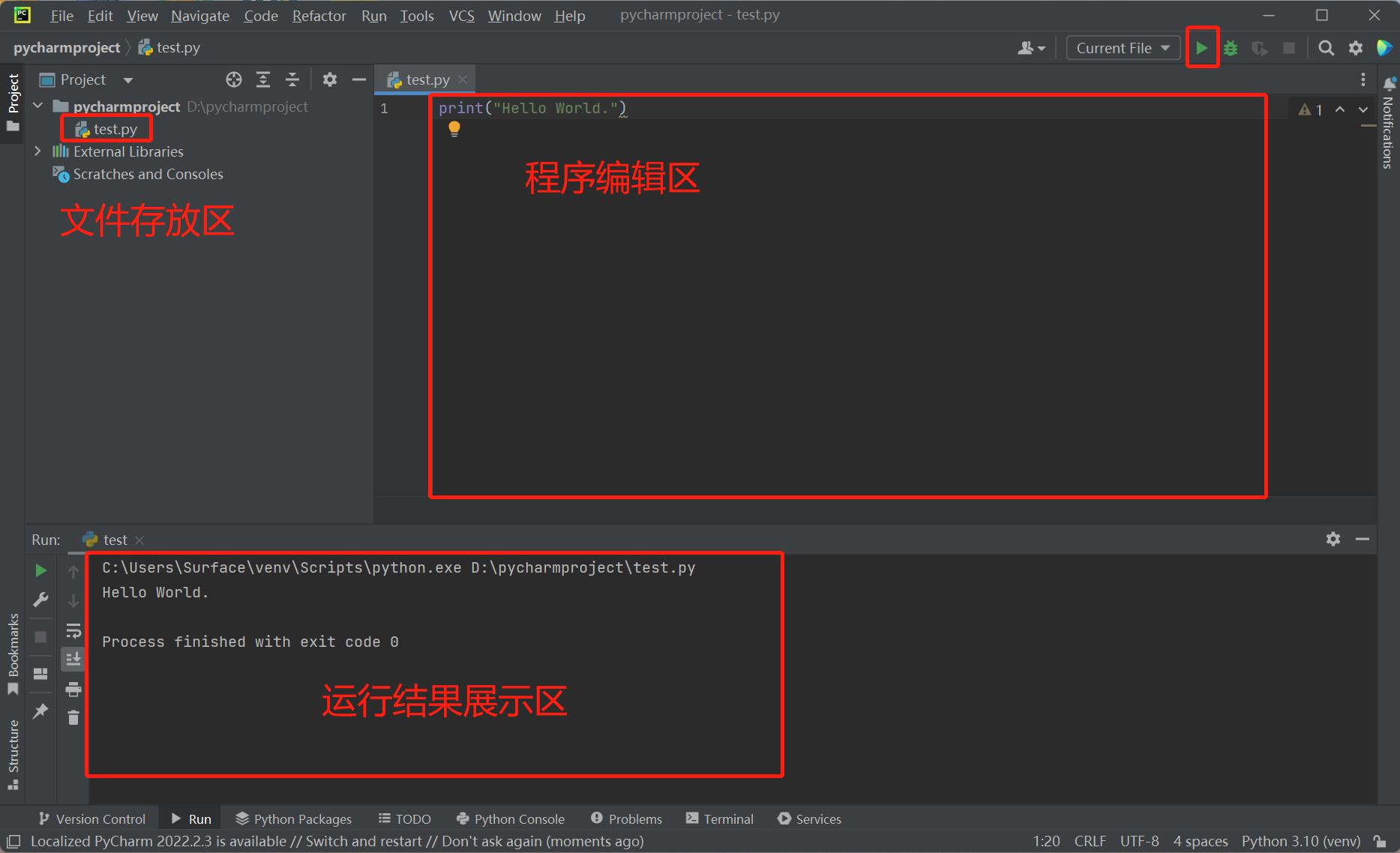The height and width of the screenshot is (853, 1400).
Task: Open the Current File run configuration dropdown
Action: click(x=1123, y=47)
